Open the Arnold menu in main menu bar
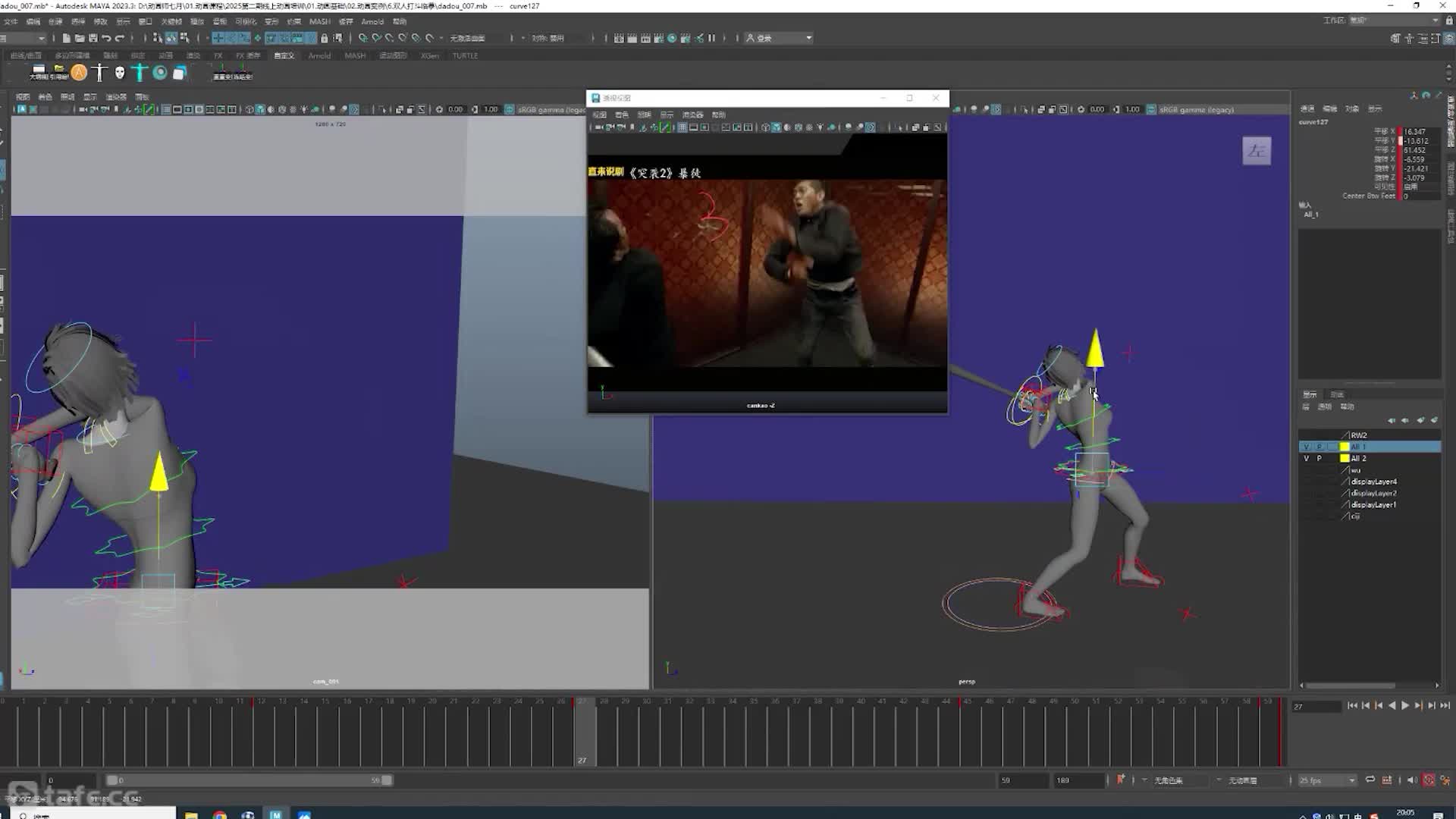1456x819 pixels. click(372, 21)
